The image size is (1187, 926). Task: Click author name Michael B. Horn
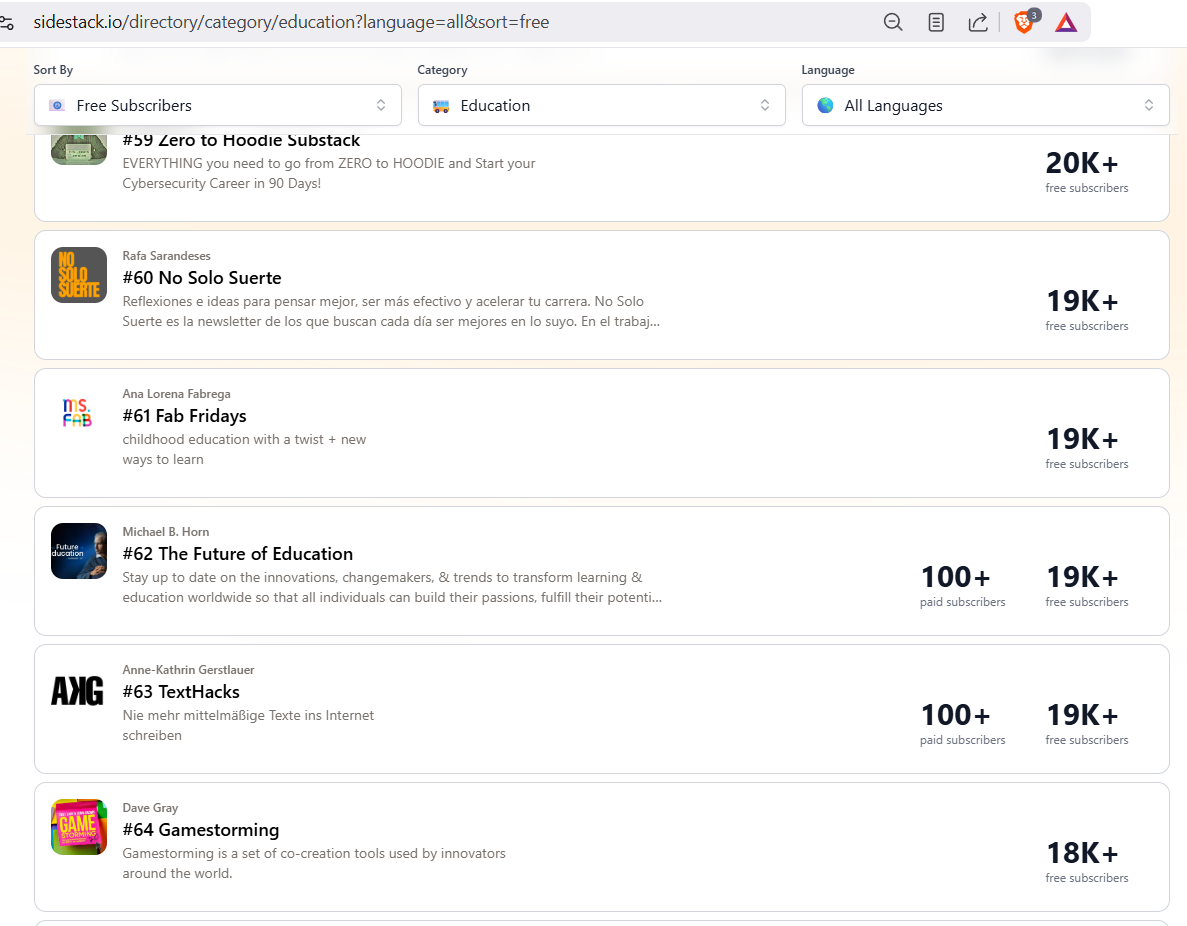[x=166, y=532]
